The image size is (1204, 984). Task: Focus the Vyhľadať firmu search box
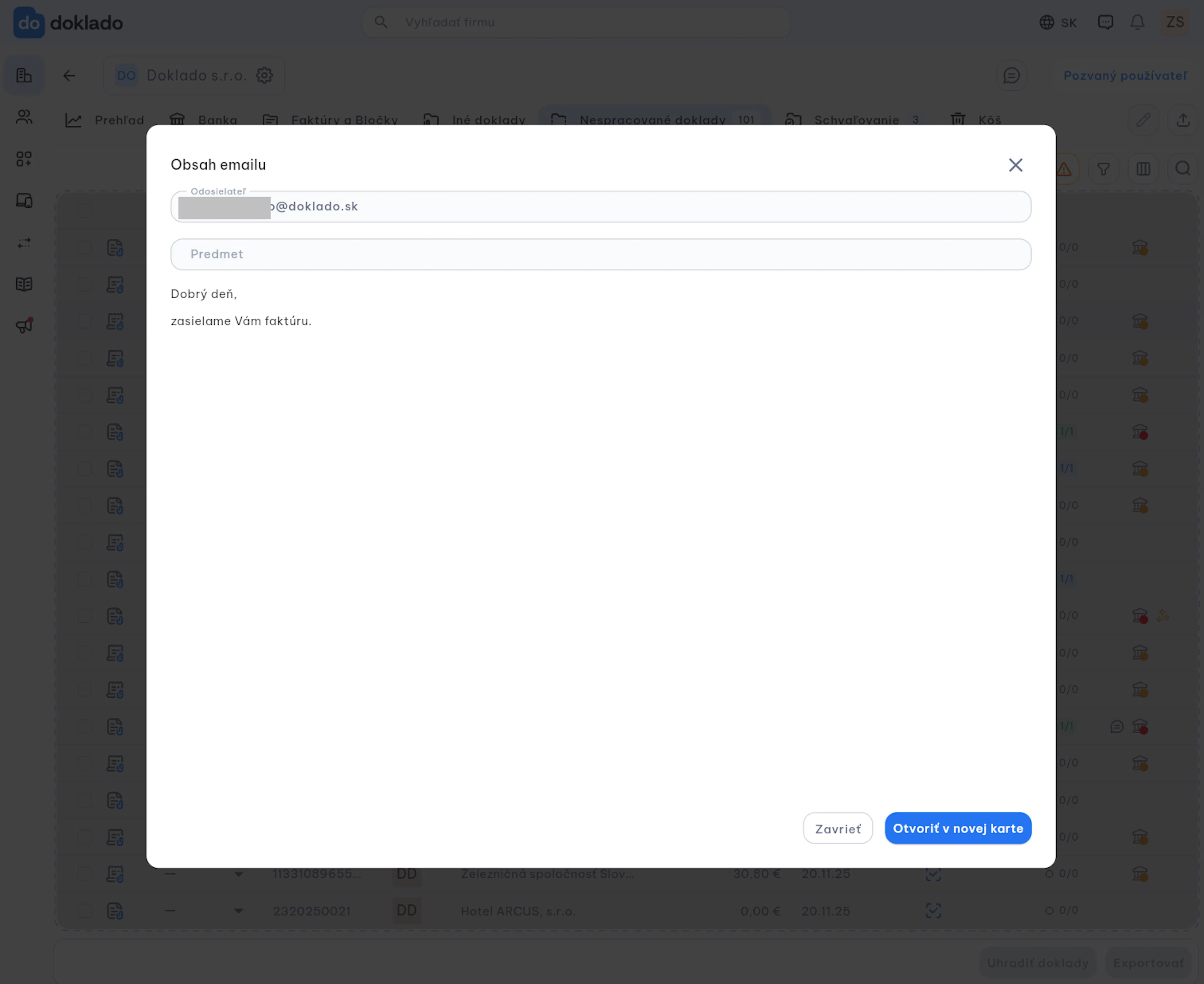[x=576, y=22]
